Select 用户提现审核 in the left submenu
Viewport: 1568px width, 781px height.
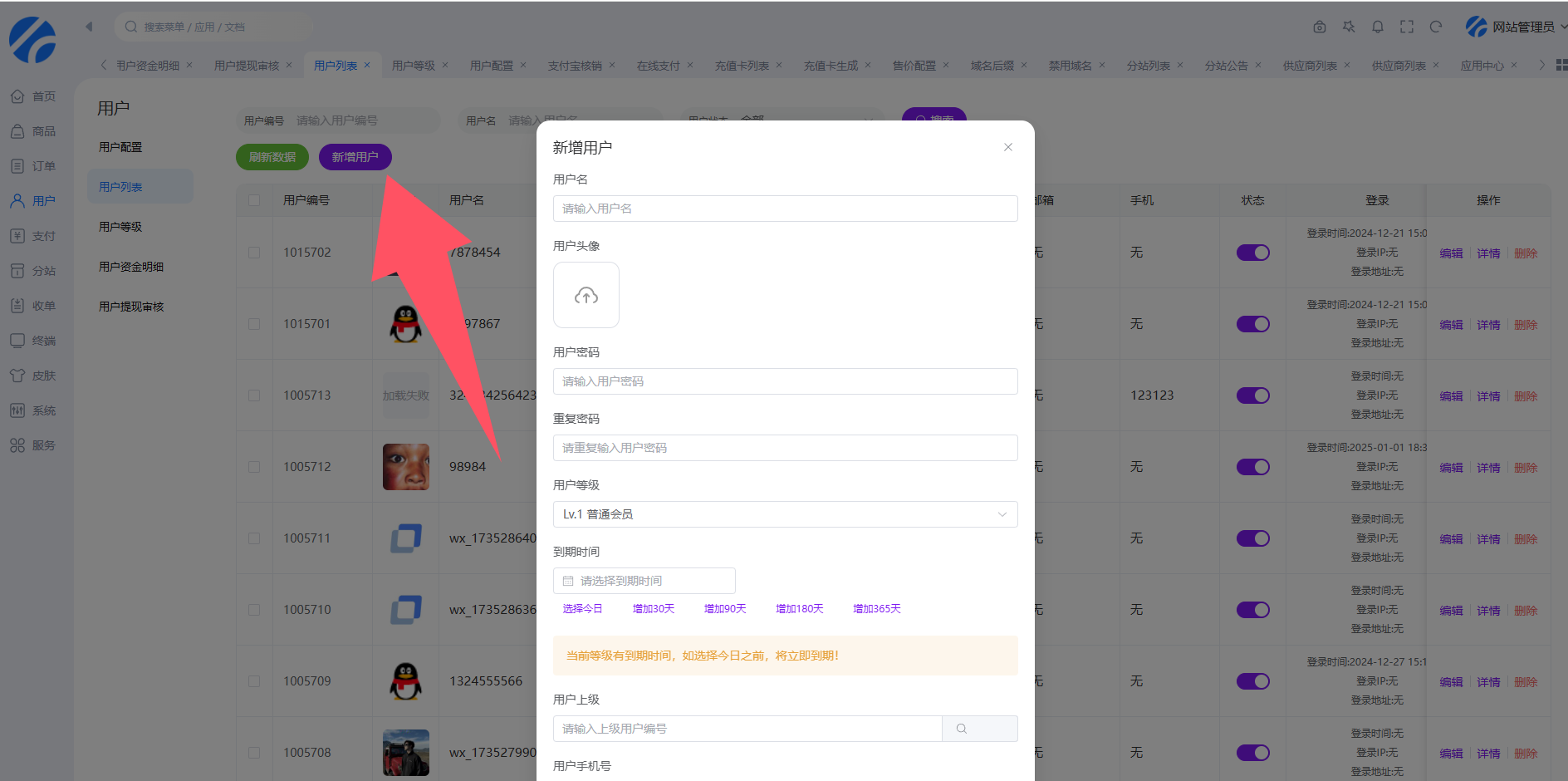[130, 306]
